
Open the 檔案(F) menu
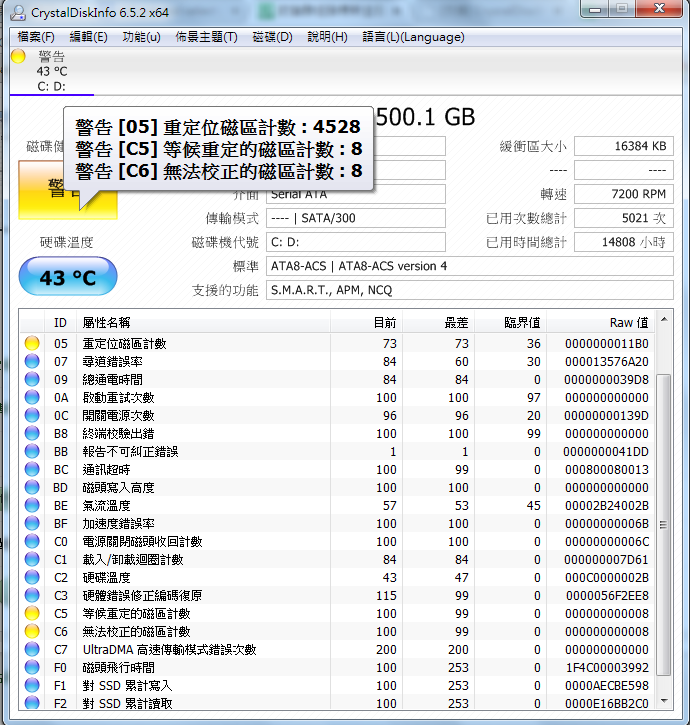(x=36, y=37)
